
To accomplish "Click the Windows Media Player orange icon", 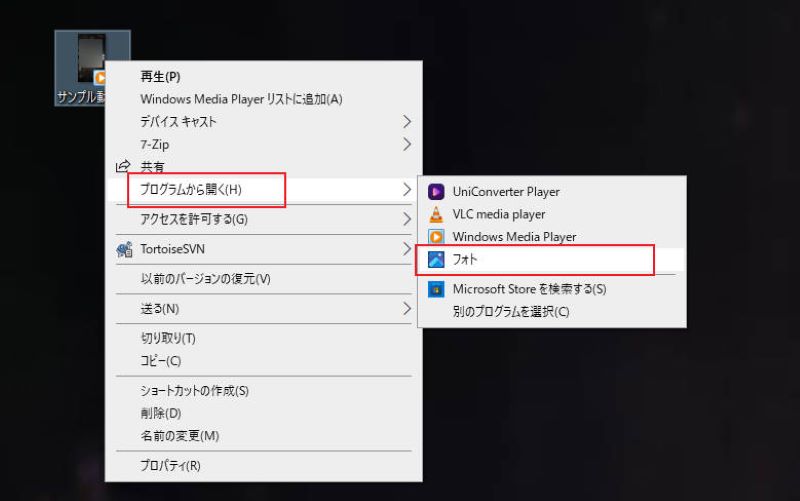I will coord(436,237).
